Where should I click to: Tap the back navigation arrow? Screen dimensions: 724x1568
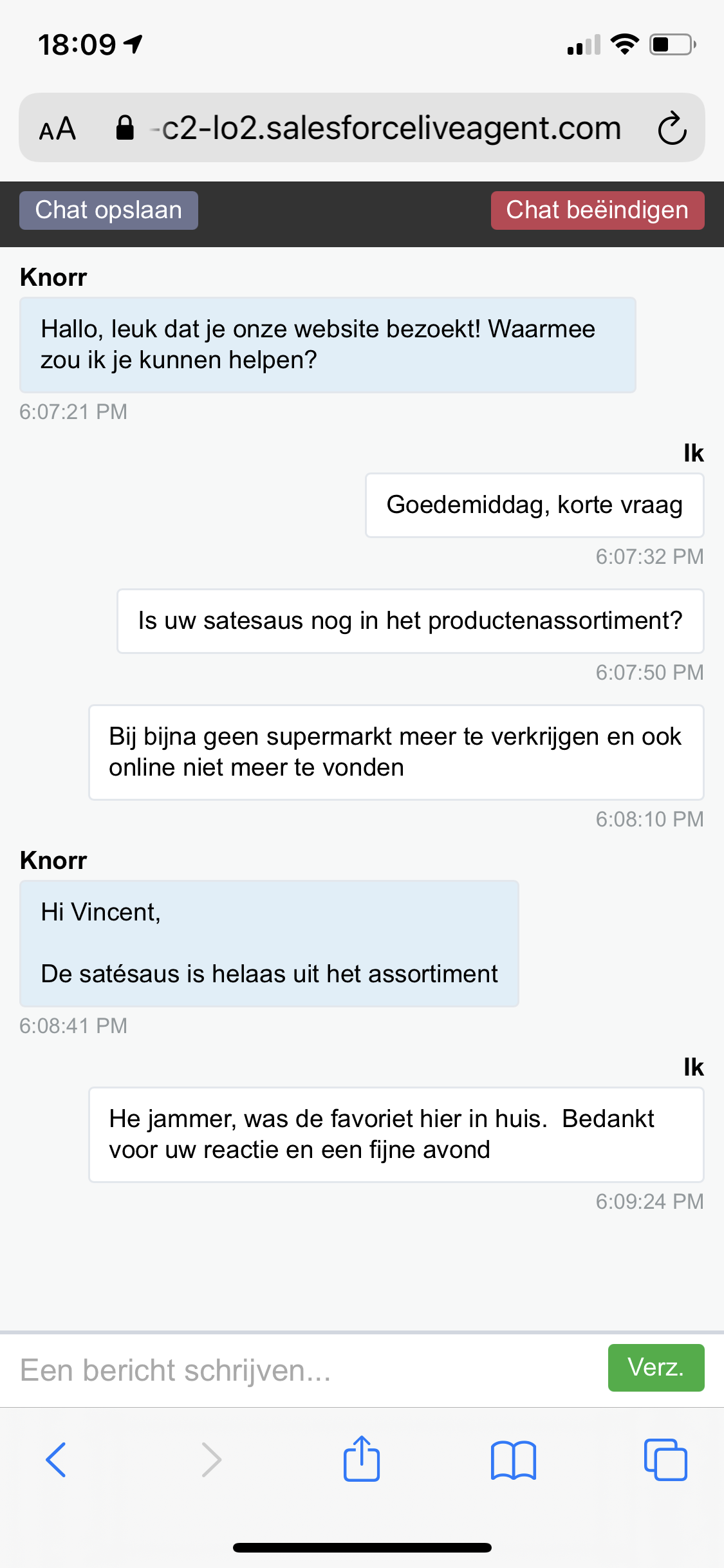click(x=57, y=1460)
